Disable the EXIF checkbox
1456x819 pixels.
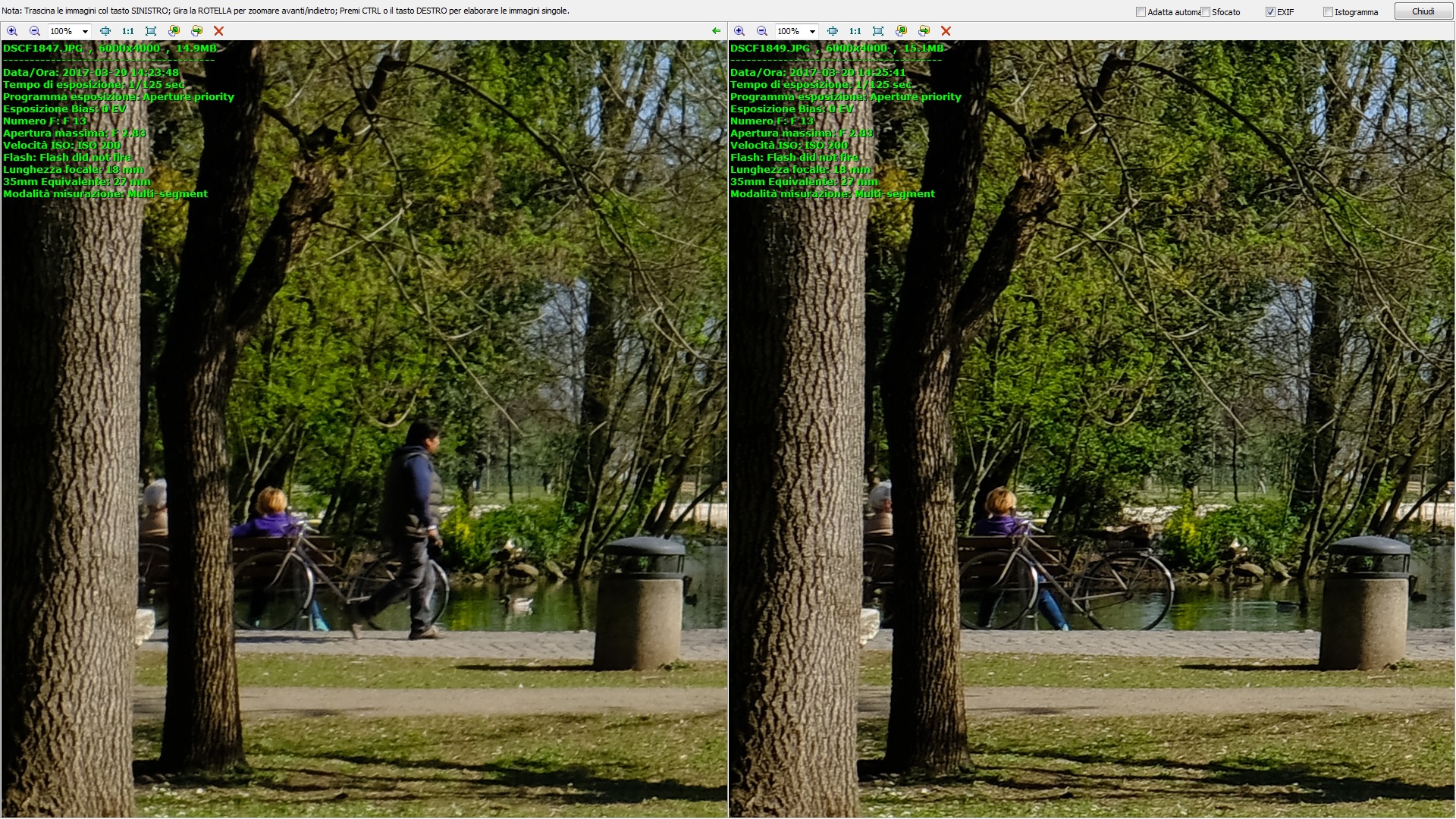coord(1269,11)
